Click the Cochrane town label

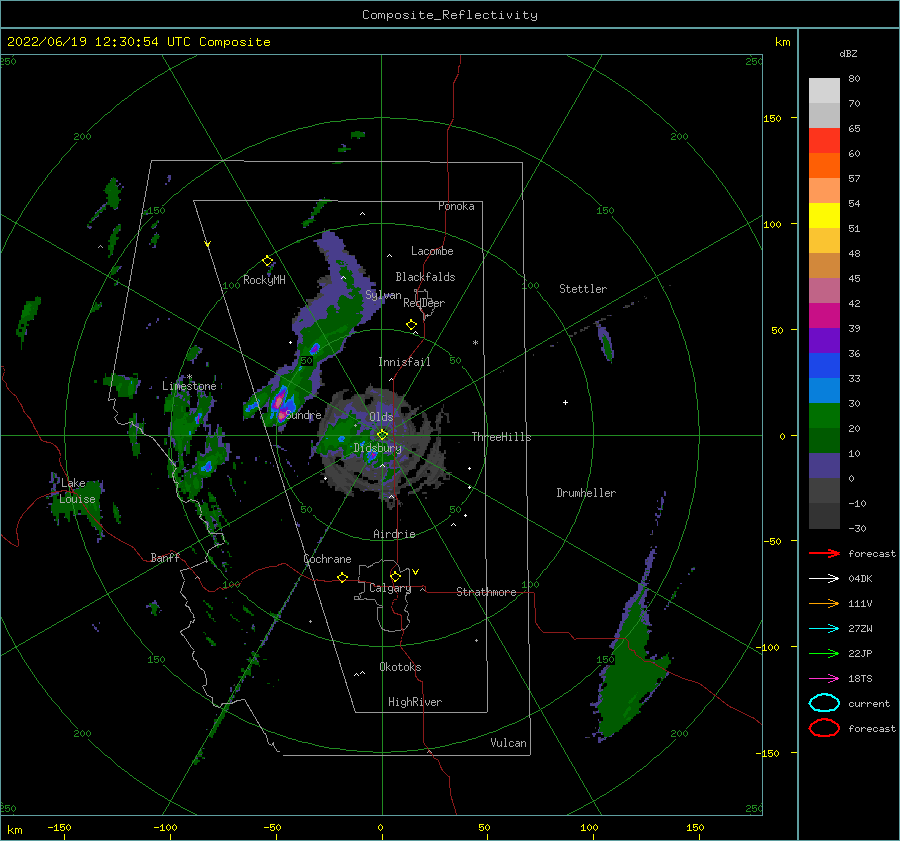point(327,559)
